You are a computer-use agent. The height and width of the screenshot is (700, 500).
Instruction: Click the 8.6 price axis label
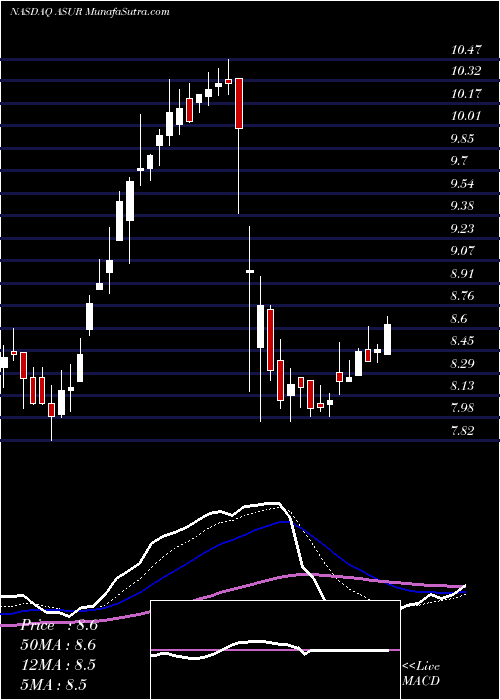coord(459,318)
